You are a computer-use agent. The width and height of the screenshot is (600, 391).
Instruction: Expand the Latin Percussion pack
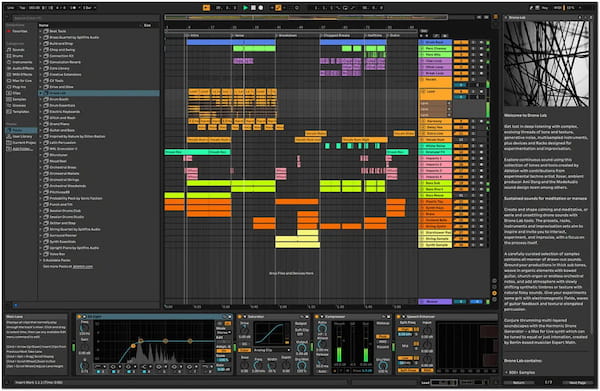41,143
